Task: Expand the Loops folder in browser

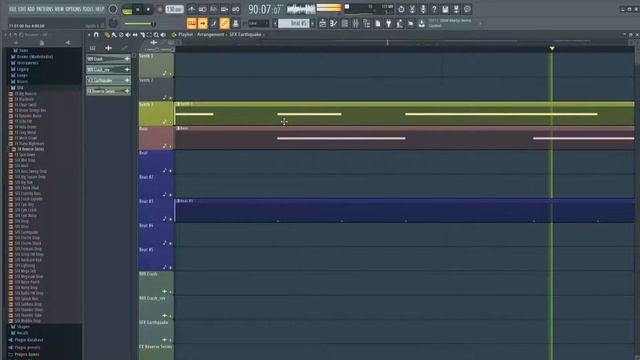Action: click(20, 76)
